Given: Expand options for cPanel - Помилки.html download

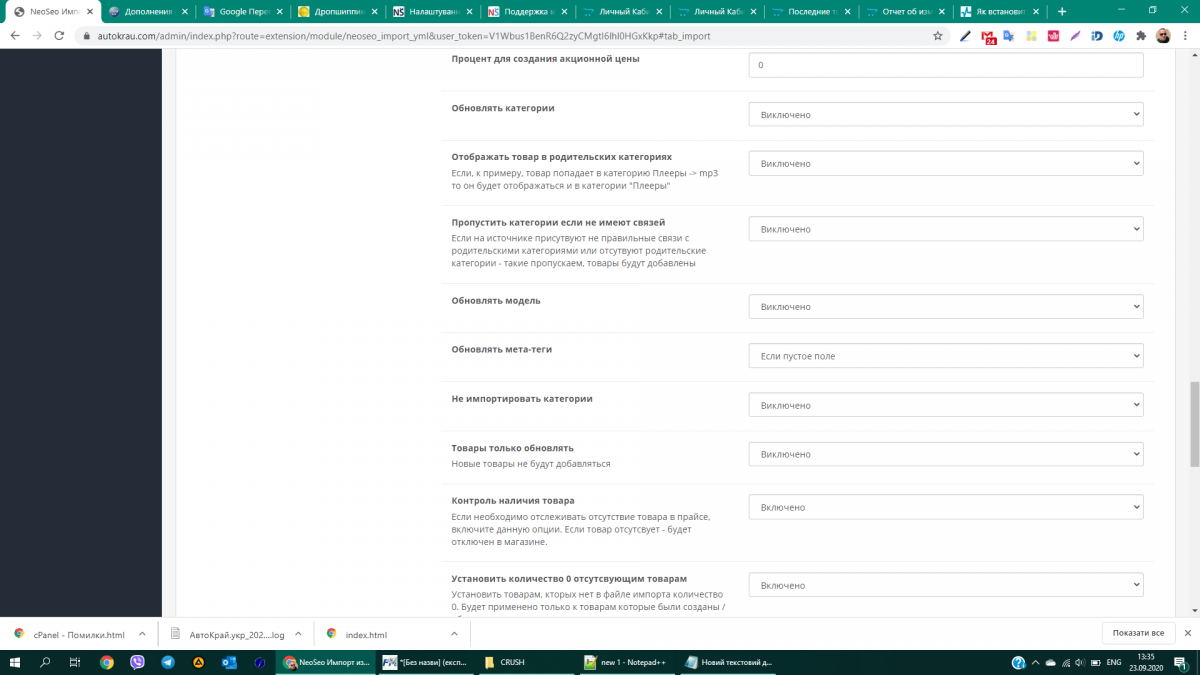Looking at the screenshot, I should click(x=142, y=633).
